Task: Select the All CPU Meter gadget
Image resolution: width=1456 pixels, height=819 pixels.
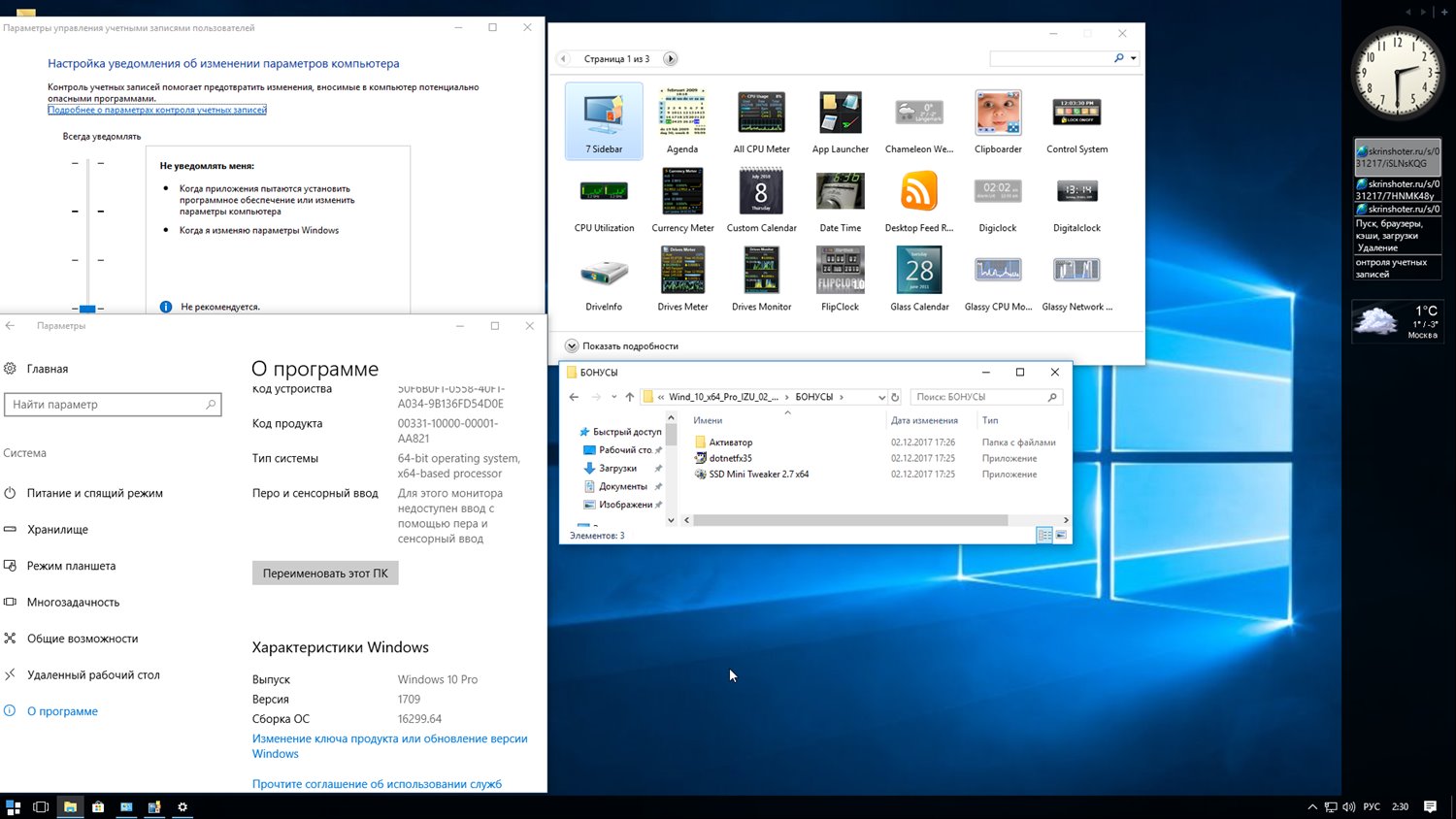Action: pos(762,121)
